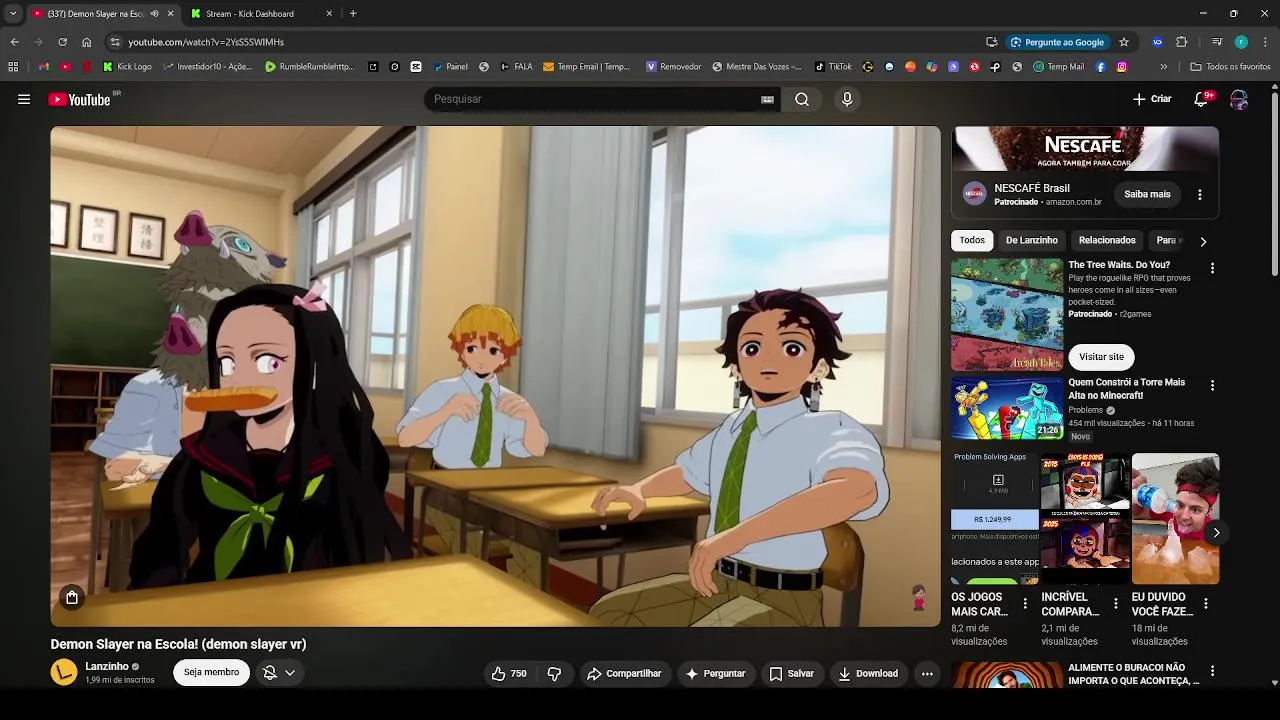1280x720 pixels.
Task: Open more actions menu under the video
Action: click(x=927, y=673)
